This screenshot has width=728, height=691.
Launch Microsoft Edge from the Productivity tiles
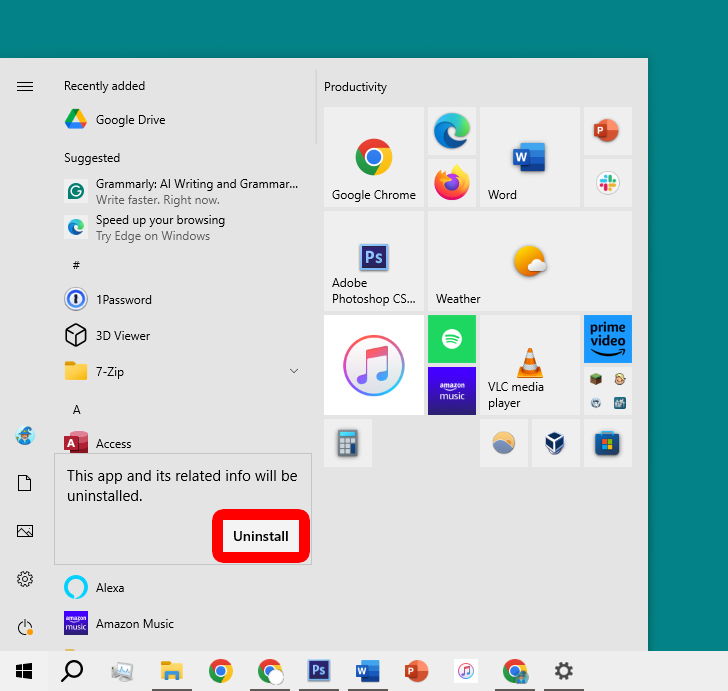coord(452,131)
